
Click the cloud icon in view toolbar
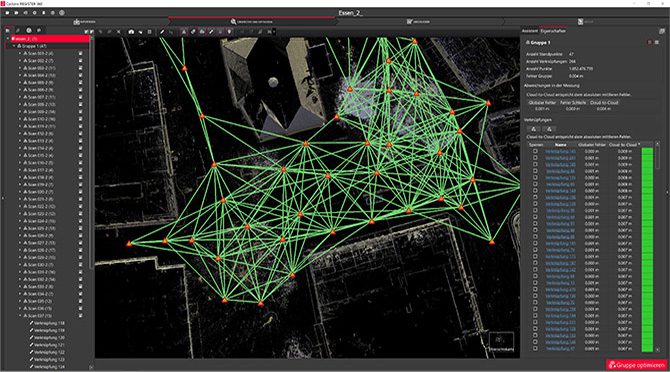202,32
